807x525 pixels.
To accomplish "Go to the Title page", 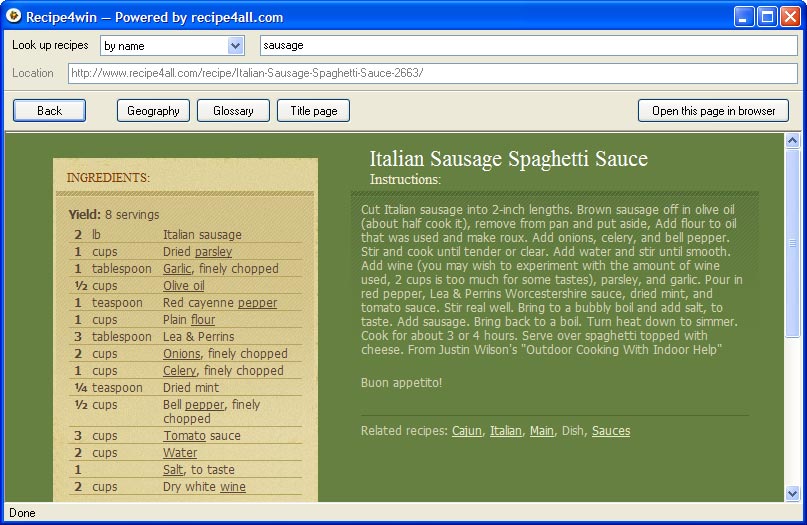I will (313, 111).
